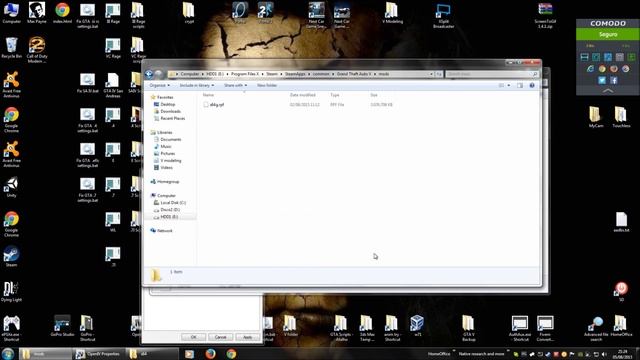Sort by the Size column header

click(x=374, y=95)
